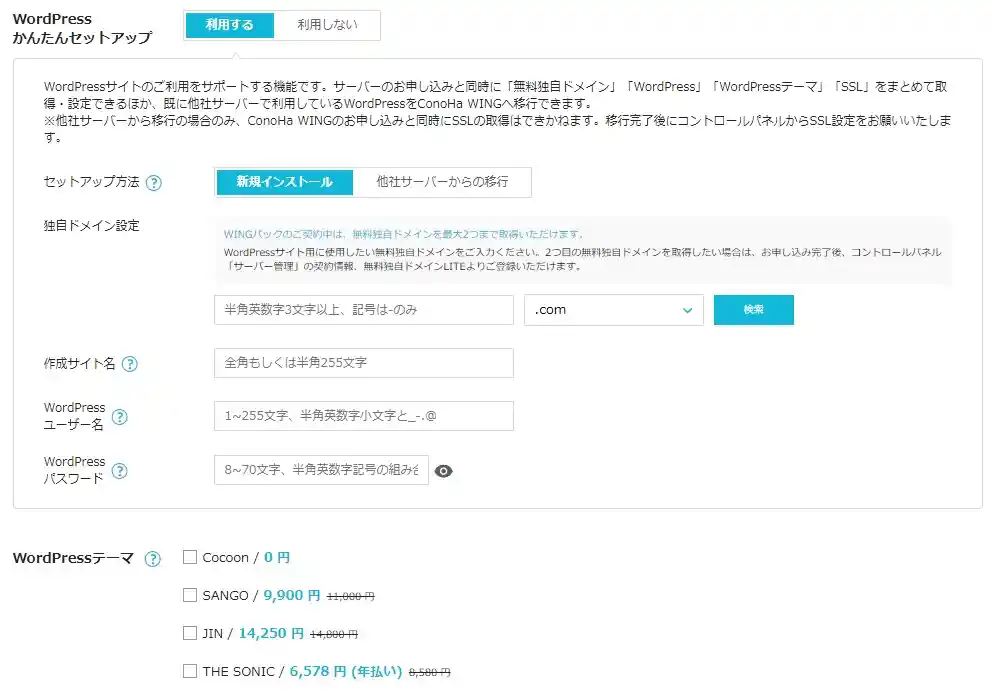994x691 pixels.
Task: Check the Cocoon theme checkbox
Action: click(x=190, y=558)
